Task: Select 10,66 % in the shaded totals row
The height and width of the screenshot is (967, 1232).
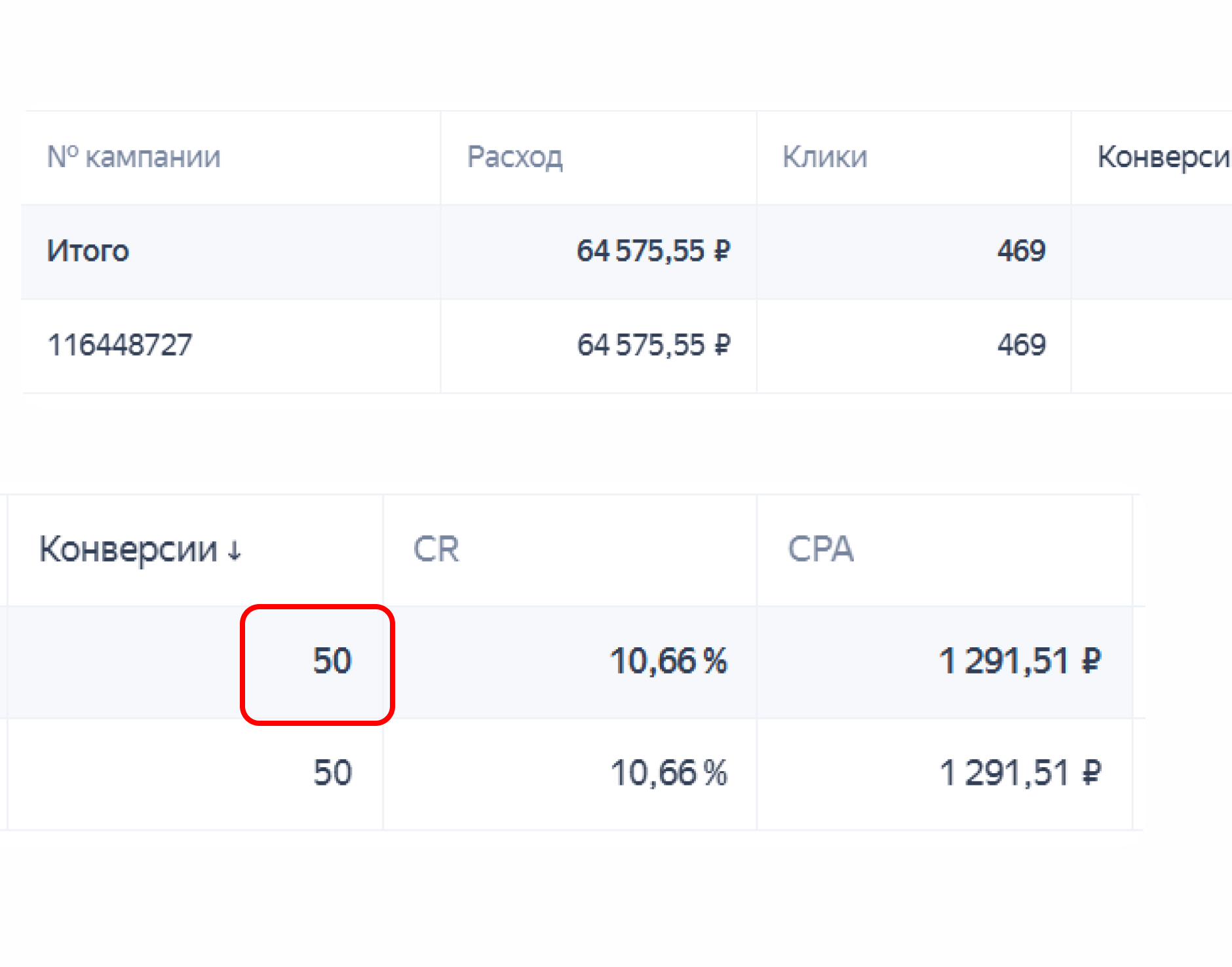Action: point(668,661)
